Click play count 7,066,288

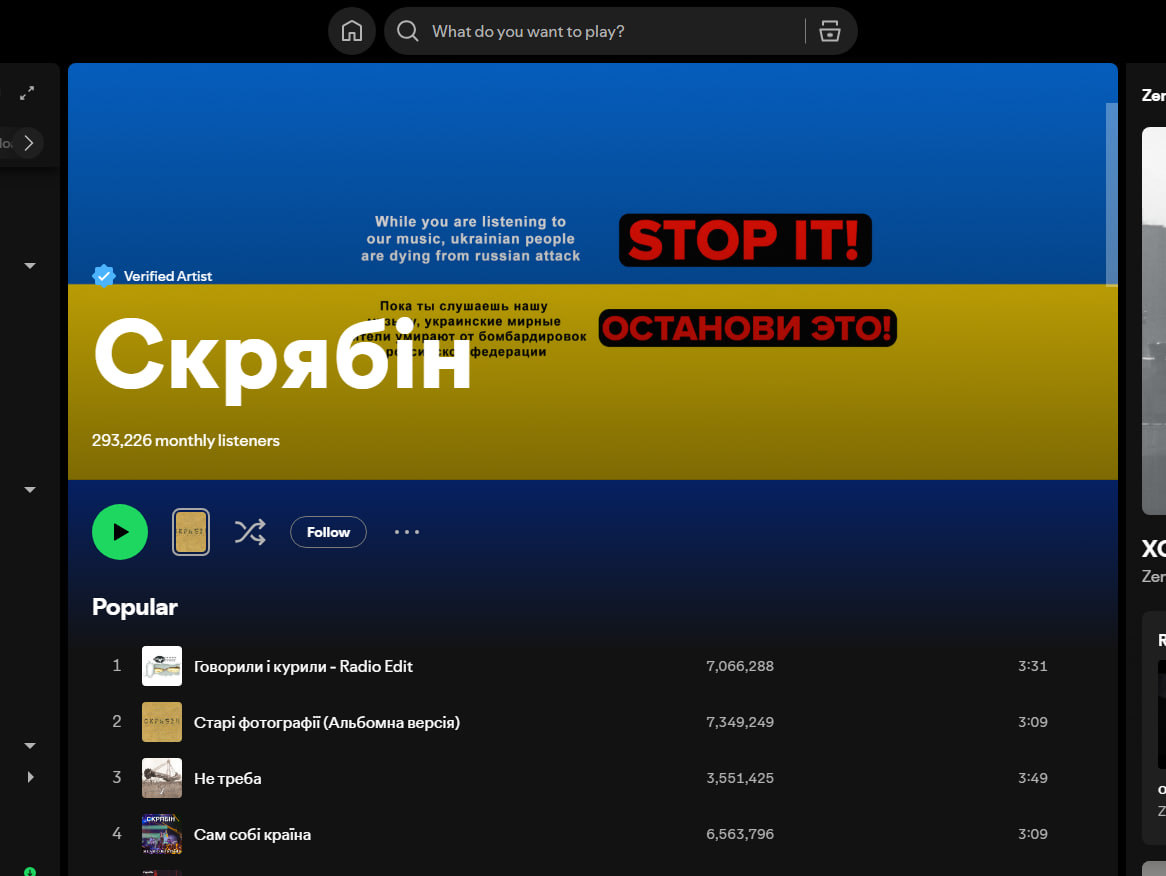(x=740, y=666)
